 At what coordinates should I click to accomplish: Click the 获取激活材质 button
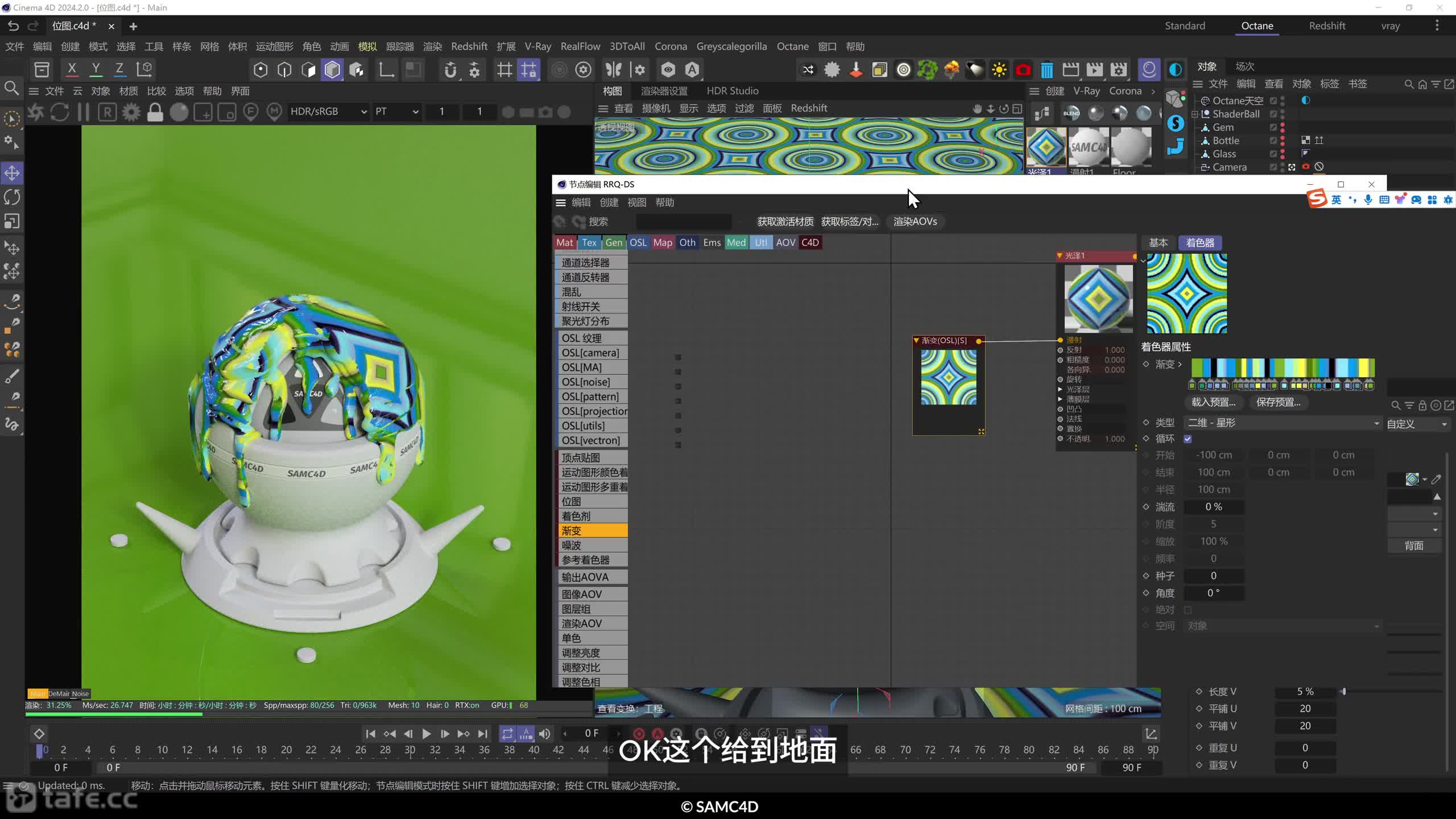click(x=785, y=221)
